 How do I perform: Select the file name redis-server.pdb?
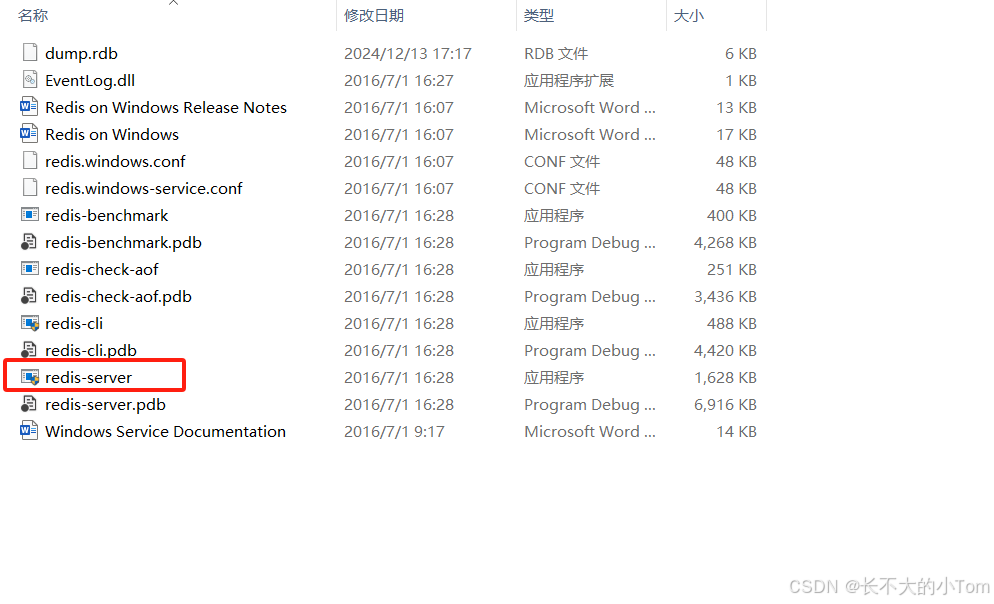pos(105,404)
